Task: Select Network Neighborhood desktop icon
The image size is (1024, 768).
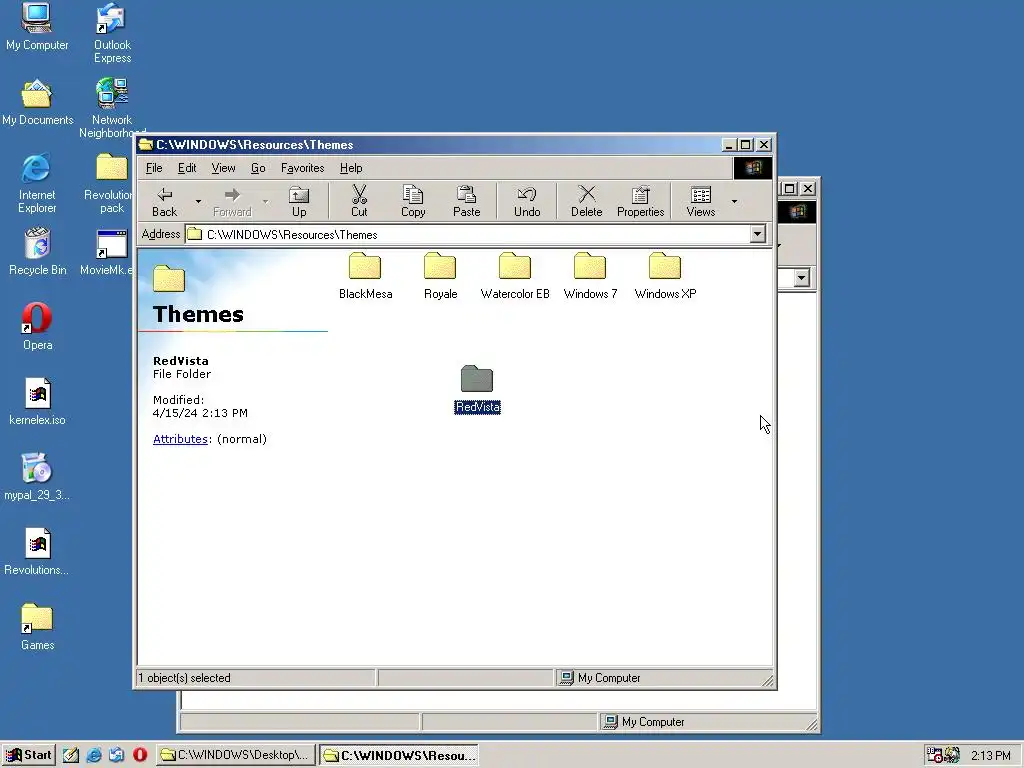Action: coord(112,108)
